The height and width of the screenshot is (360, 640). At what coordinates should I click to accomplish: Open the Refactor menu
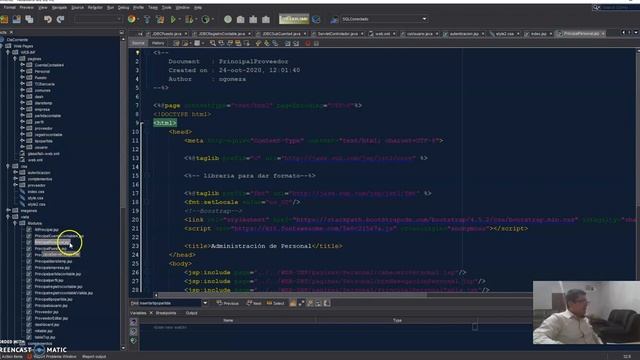(95, 7)
